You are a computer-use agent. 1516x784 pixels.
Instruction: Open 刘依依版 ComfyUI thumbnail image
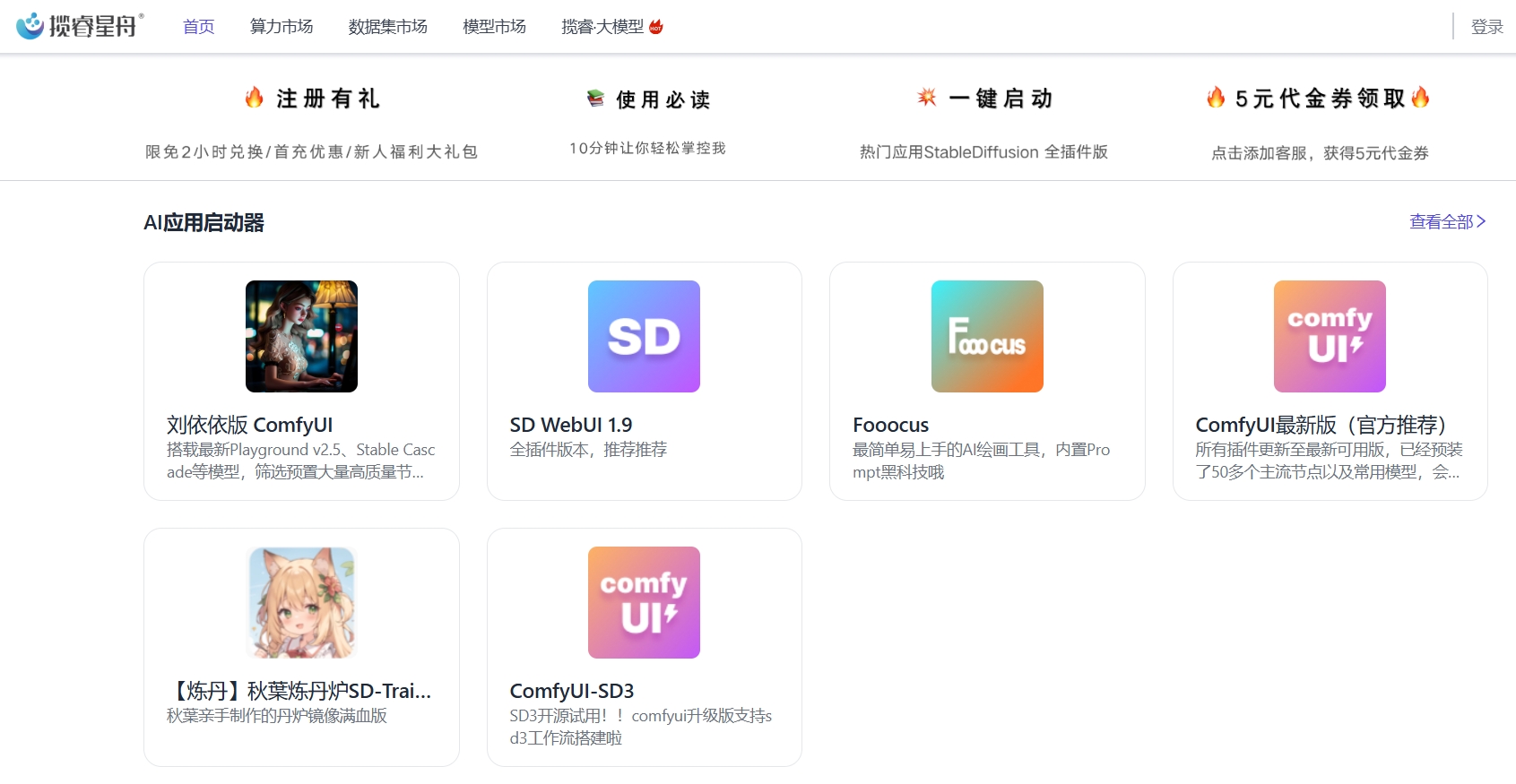coord(301,336)
